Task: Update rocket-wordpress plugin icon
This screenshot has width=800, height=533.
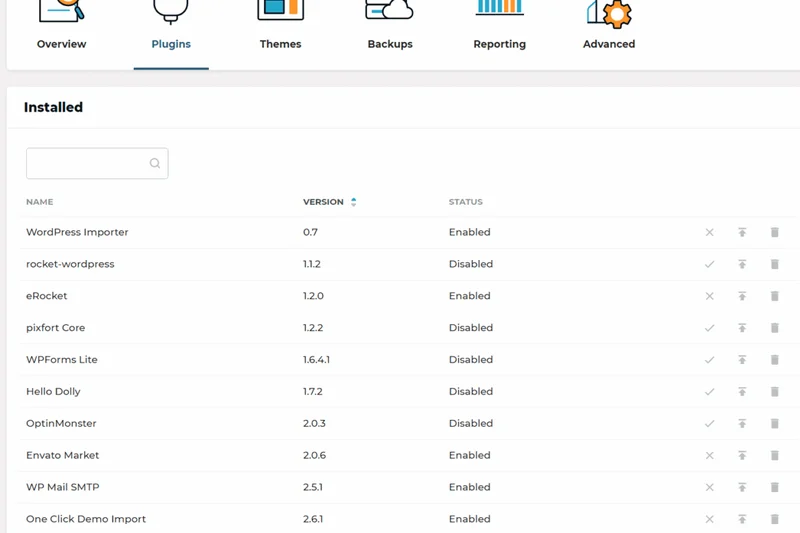Action: (742, 264)
